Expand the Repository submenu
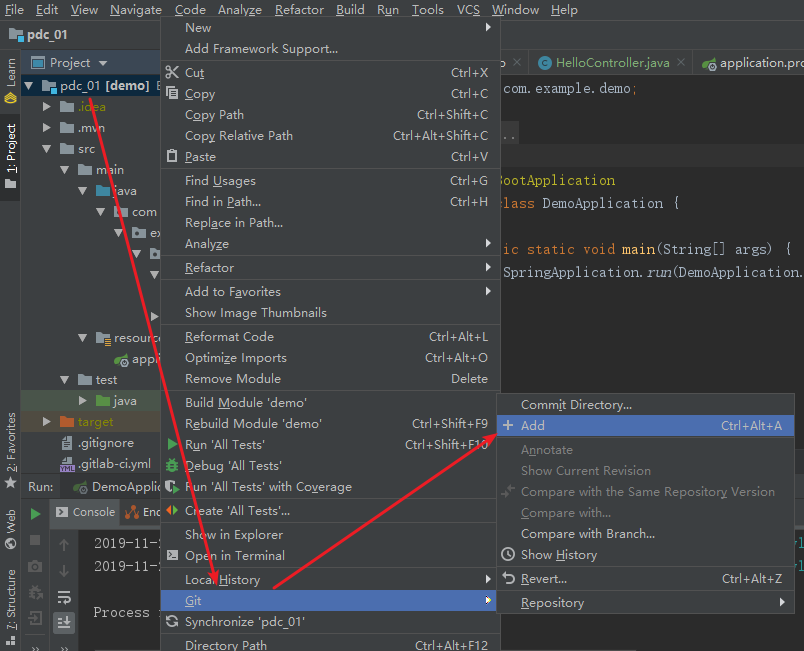 click(x=782, y=602)
